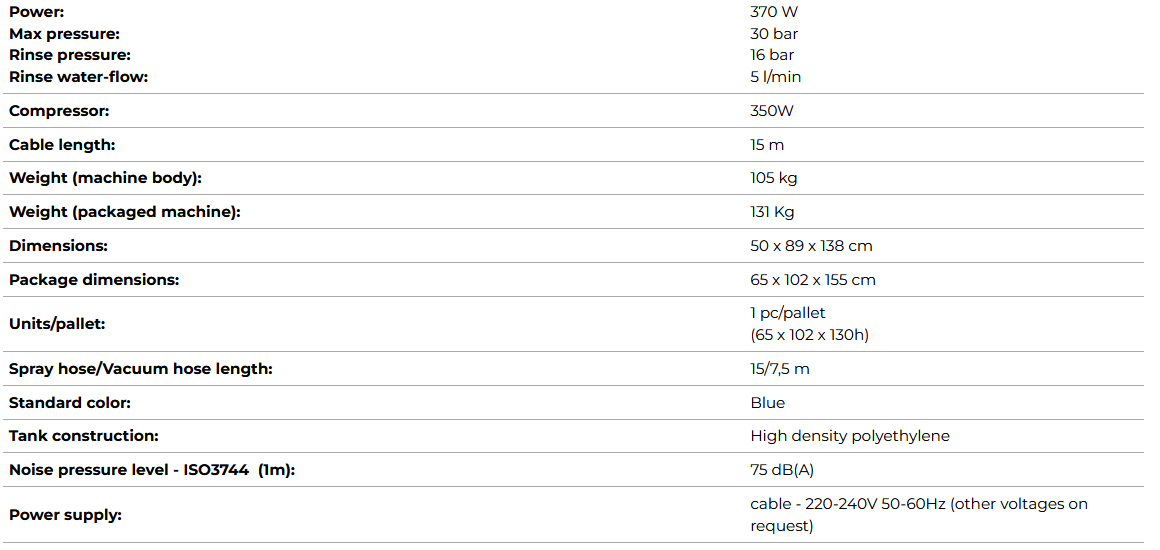
Task: Click the "Power:" specification label
Action: [x=36, y=12]
